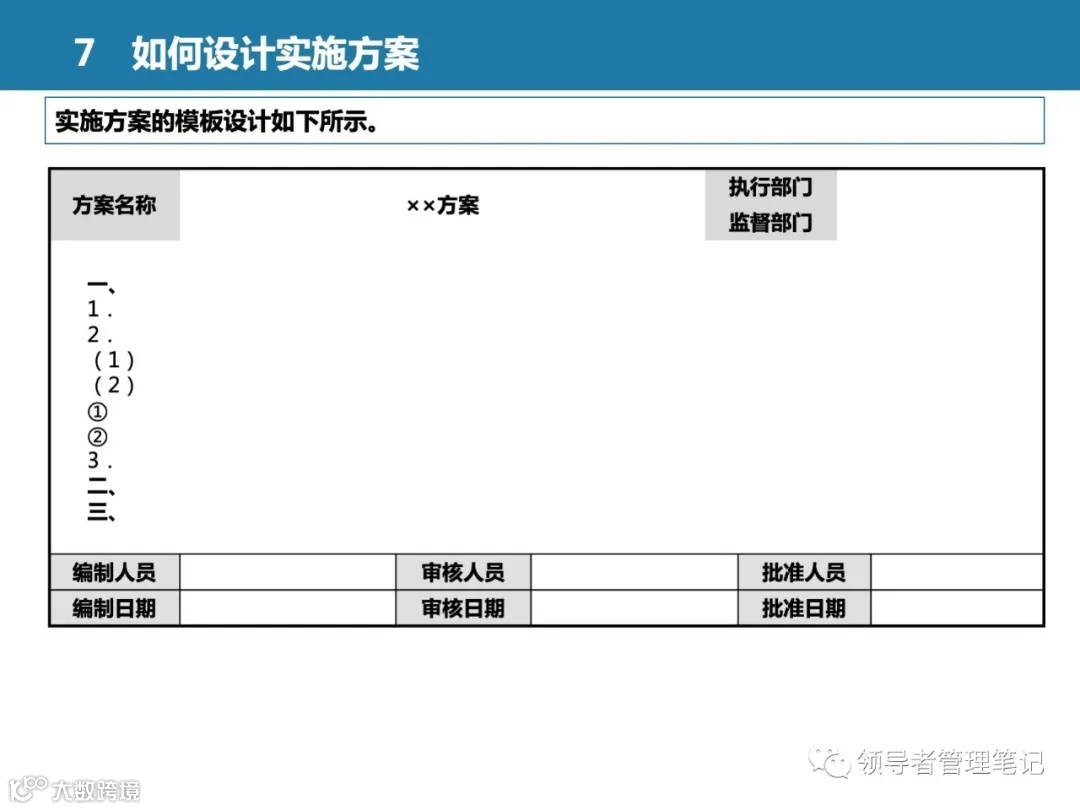Click outline item 二、
The height and width of the screenshot is (810, 1080).
pos(99,485)
